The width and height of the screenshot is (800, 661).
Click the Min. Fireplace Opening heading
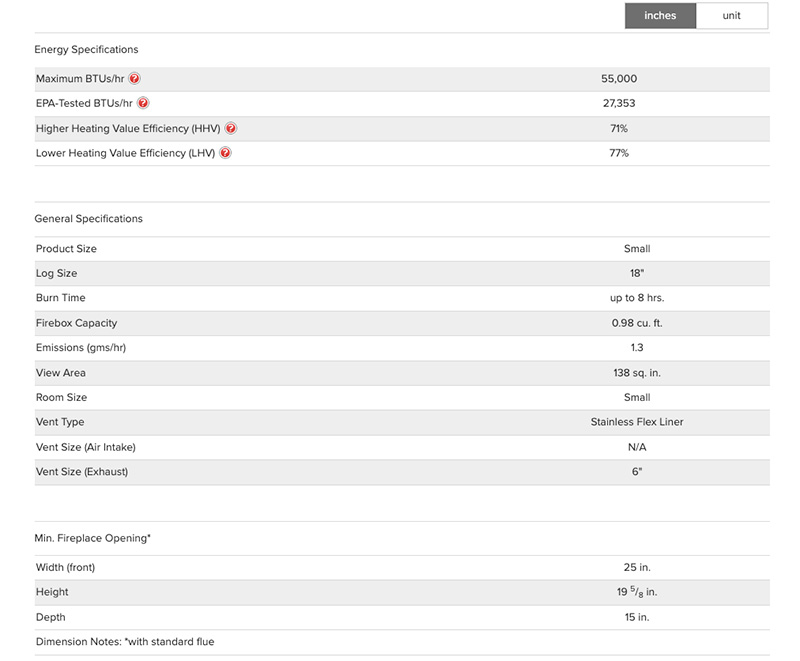[x=92, y=538]
